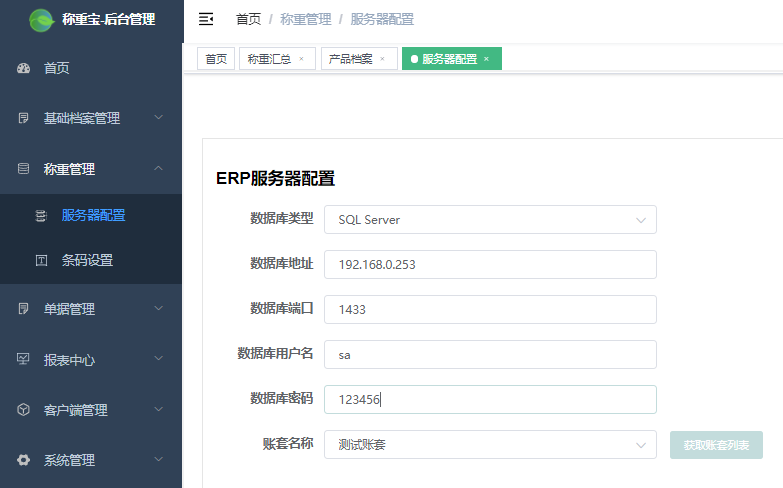Close the 称重汇总 tab
The height and width of the screenshot is (488, 783).
pos(301,59)
